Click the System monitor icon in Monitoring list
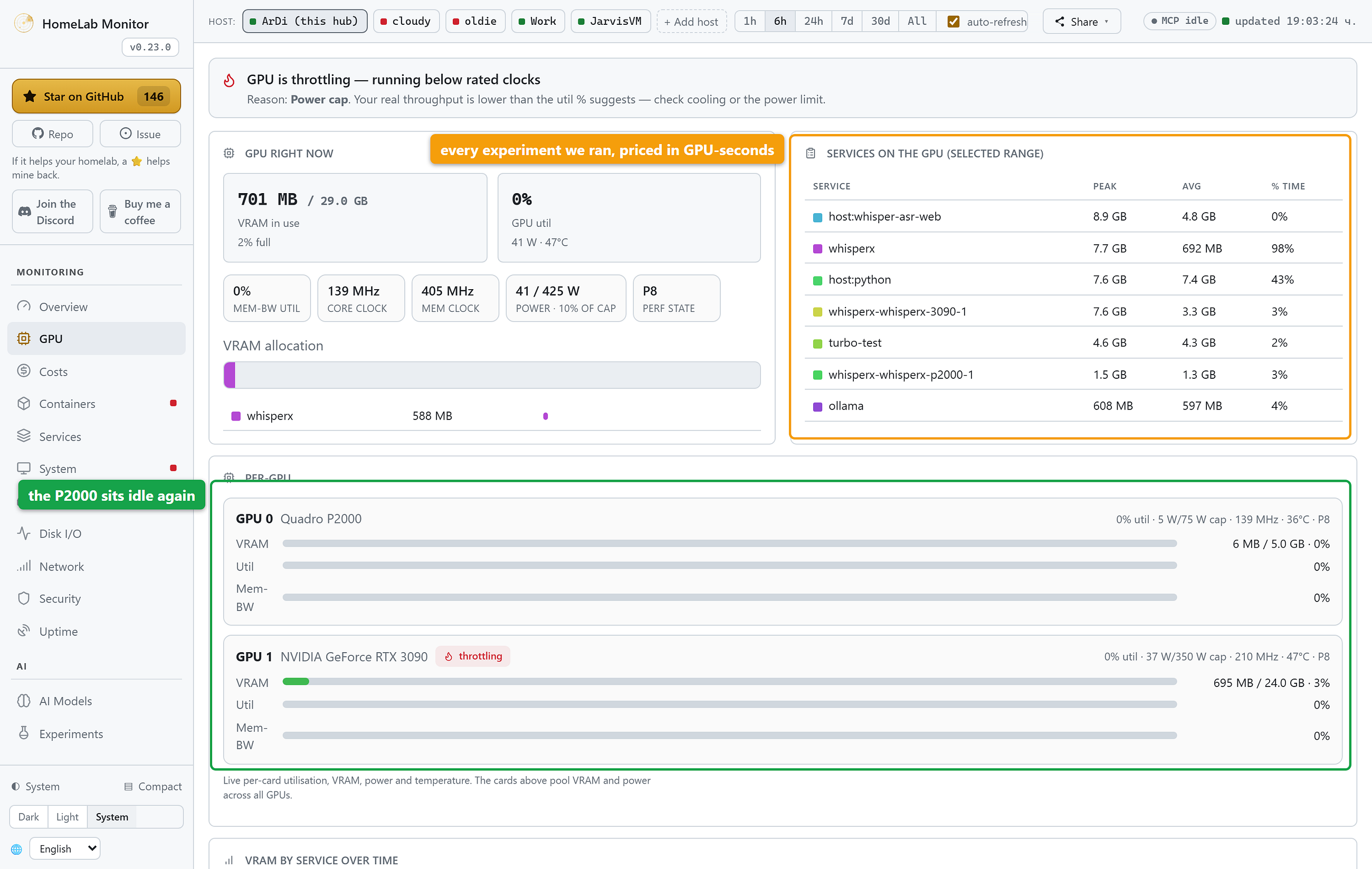The height and width of the screenshot is (869, 1372). [x=23, y=469]
